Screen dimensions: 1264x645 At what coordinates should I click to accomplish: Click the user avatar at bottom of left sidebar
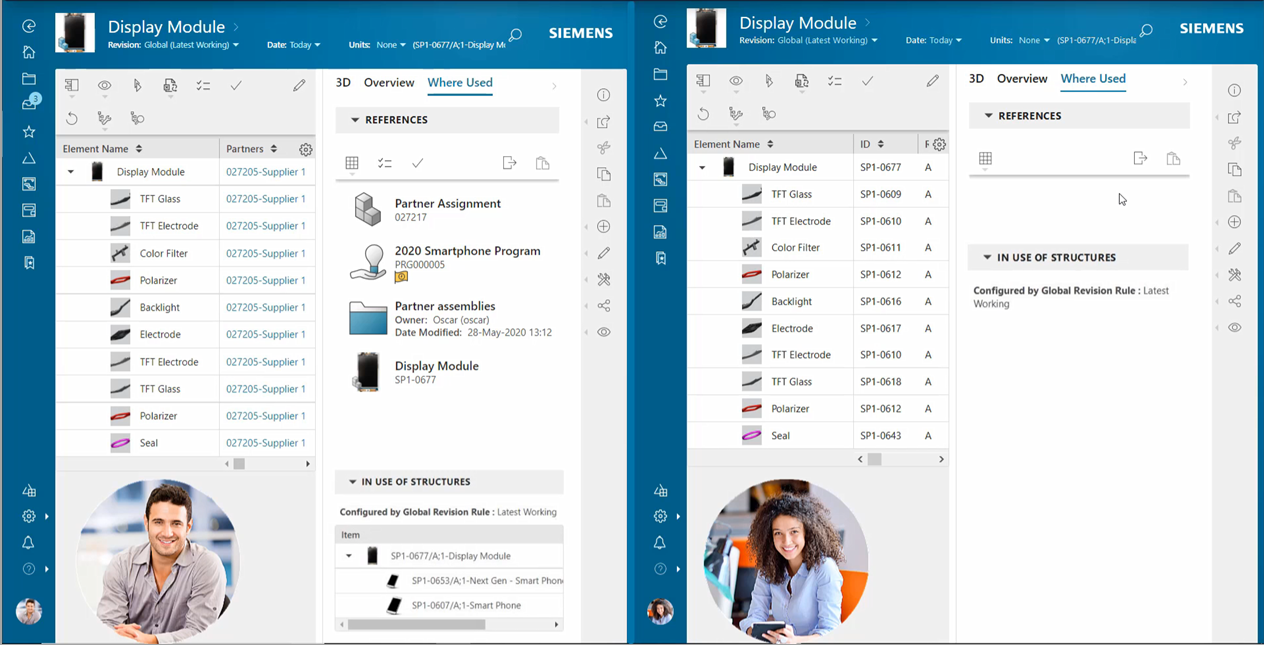click(x=29, y=612)
